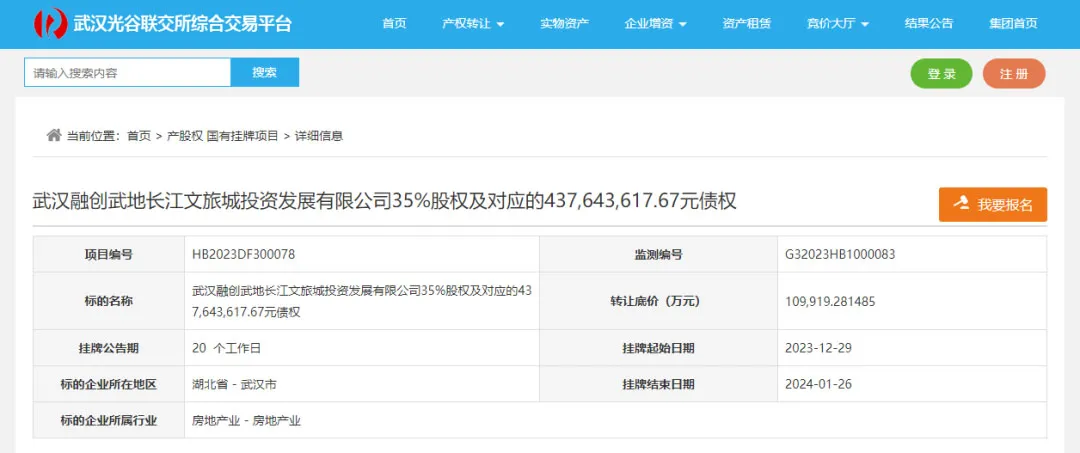The image size is (1080, 453).
Task: Click the 产股权 国有挂牌项目 breadcrumb link
Action: tap(223, 136)
